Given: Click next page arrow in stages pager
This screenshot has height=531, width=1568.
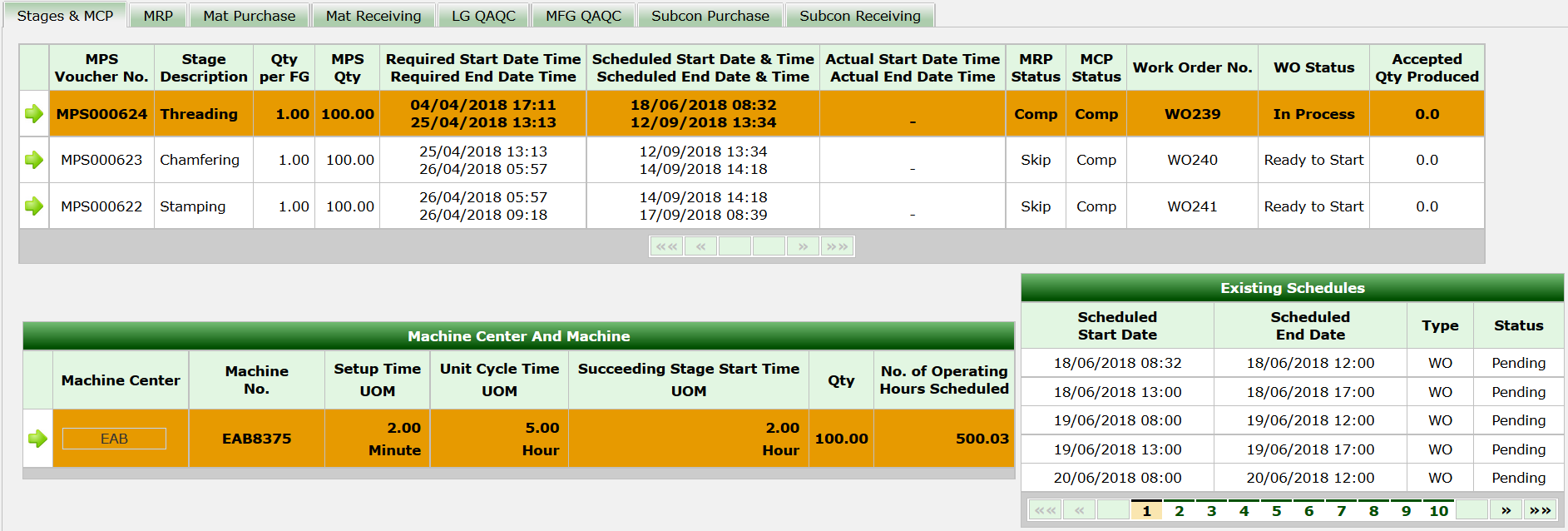Looking at the screenshot, I should [x=803, y=246].
